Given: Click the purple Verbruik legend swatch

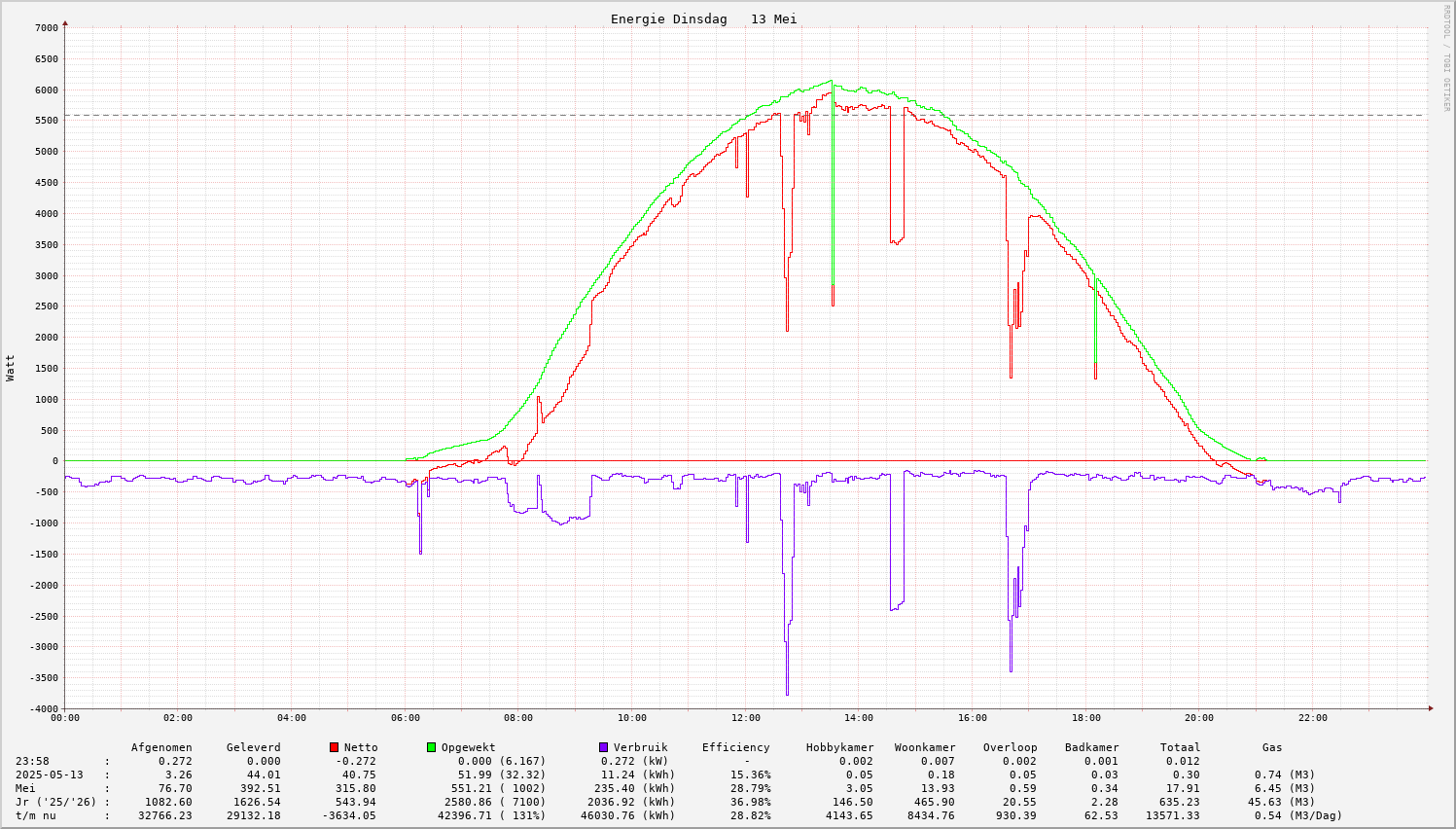Looking at the screenshot, I should [x=604, y=747].
